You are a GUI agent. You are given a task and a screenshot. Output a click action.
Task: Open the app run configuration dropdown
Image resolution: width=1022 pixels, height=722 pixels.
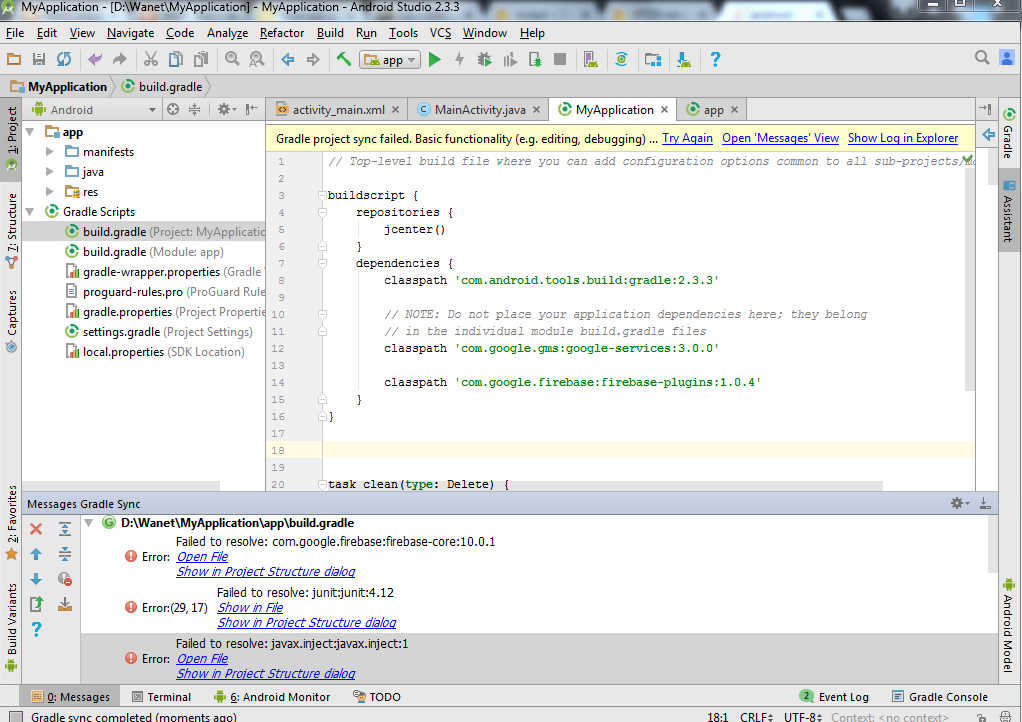pos(390,60)
